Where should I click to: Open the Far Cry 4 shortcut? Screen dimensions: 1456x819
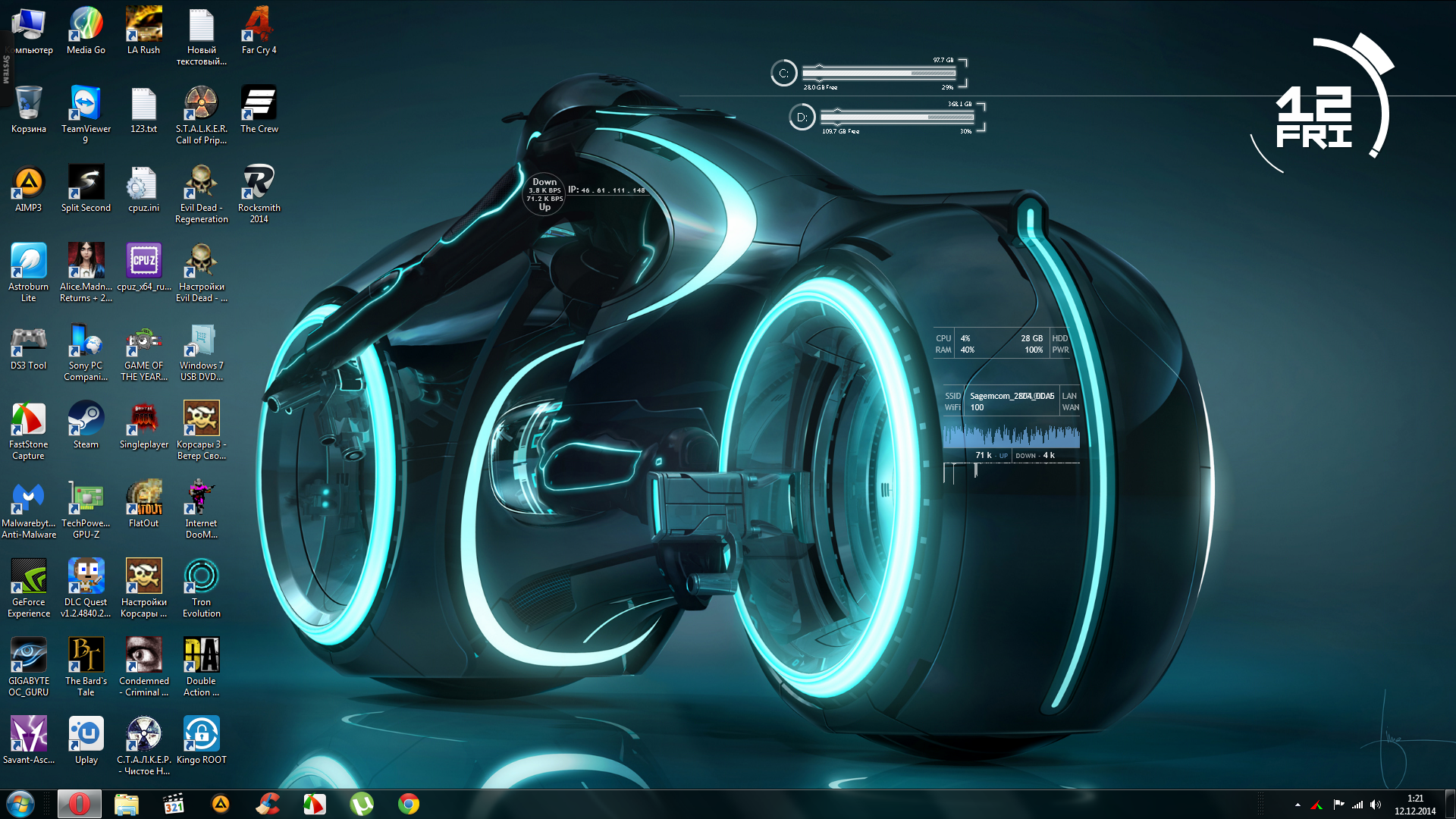point(259,32)
